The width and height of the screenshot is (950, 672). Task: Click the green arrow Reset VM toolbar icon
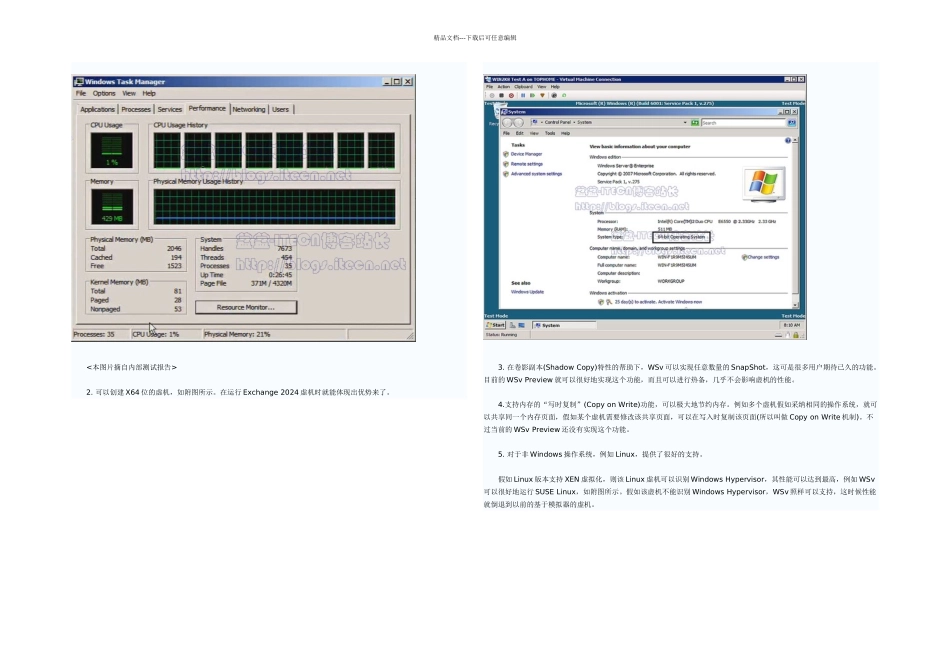click(x=533, y=95)
